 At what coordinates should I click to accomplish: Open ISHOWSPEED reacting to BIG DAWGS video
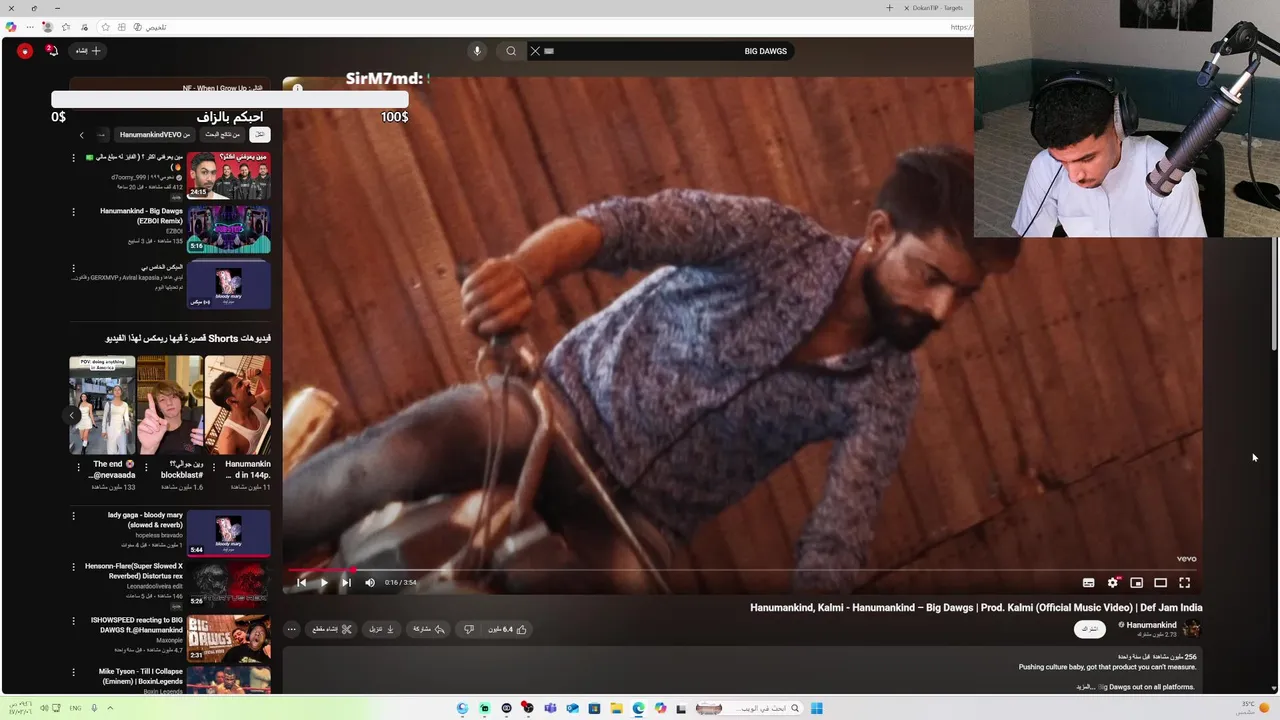click(x=229, y=639)
